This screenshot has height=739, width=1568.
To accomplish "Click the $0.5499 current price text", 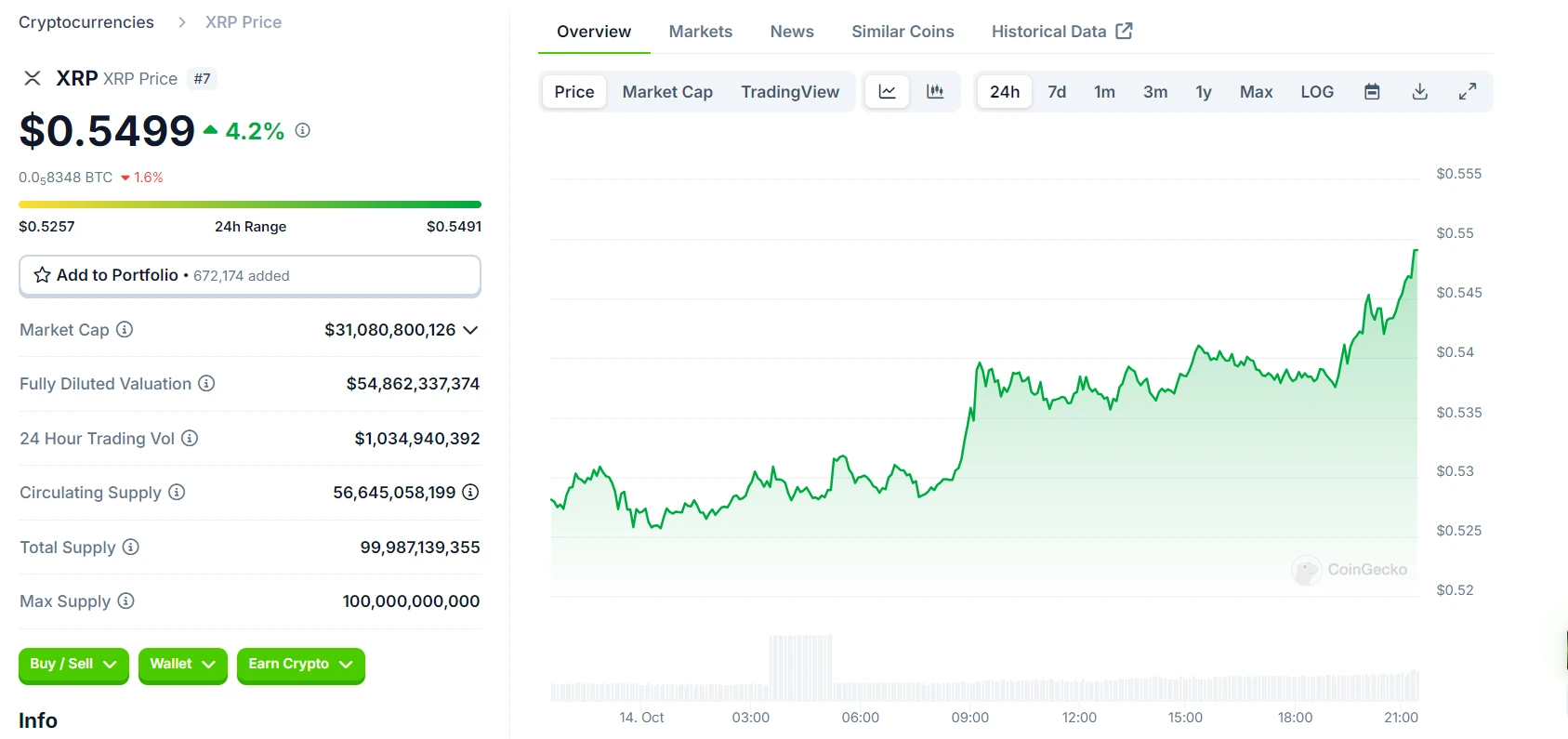I will click(107, 131).
